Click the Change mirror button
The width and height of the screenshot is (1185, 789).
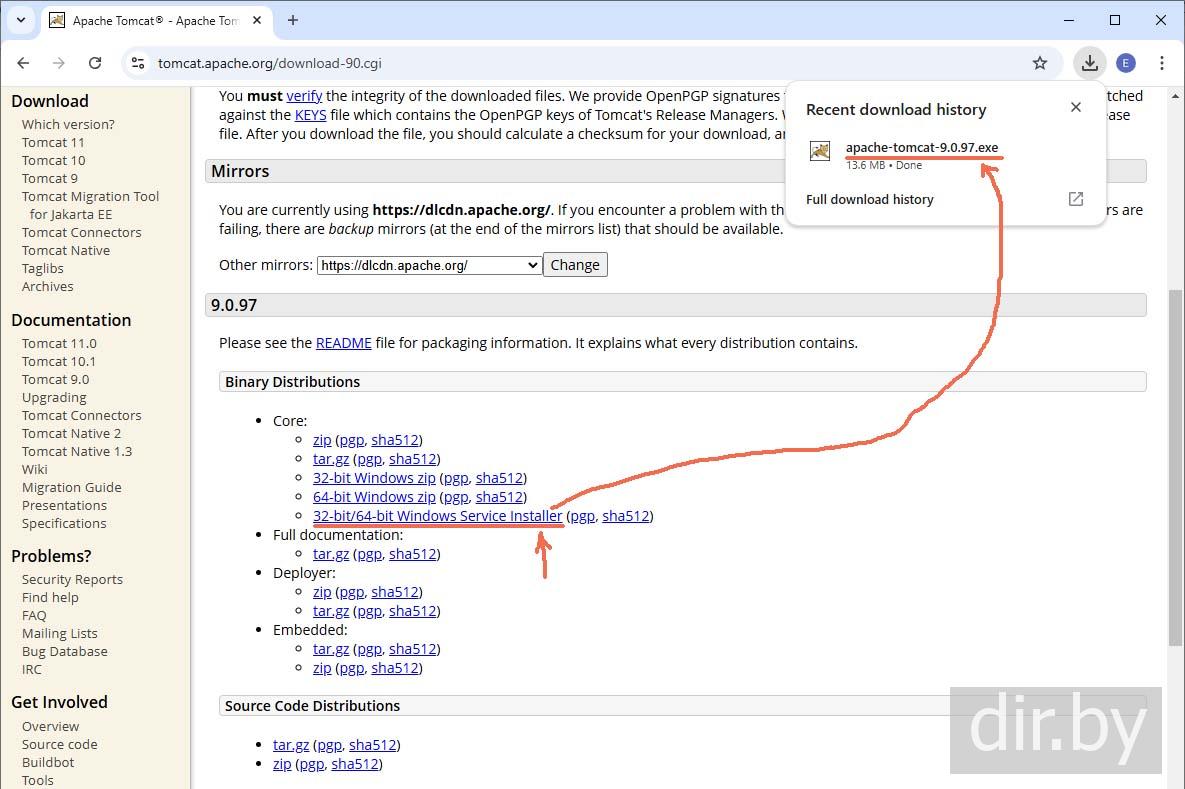(x=575, y=265)
